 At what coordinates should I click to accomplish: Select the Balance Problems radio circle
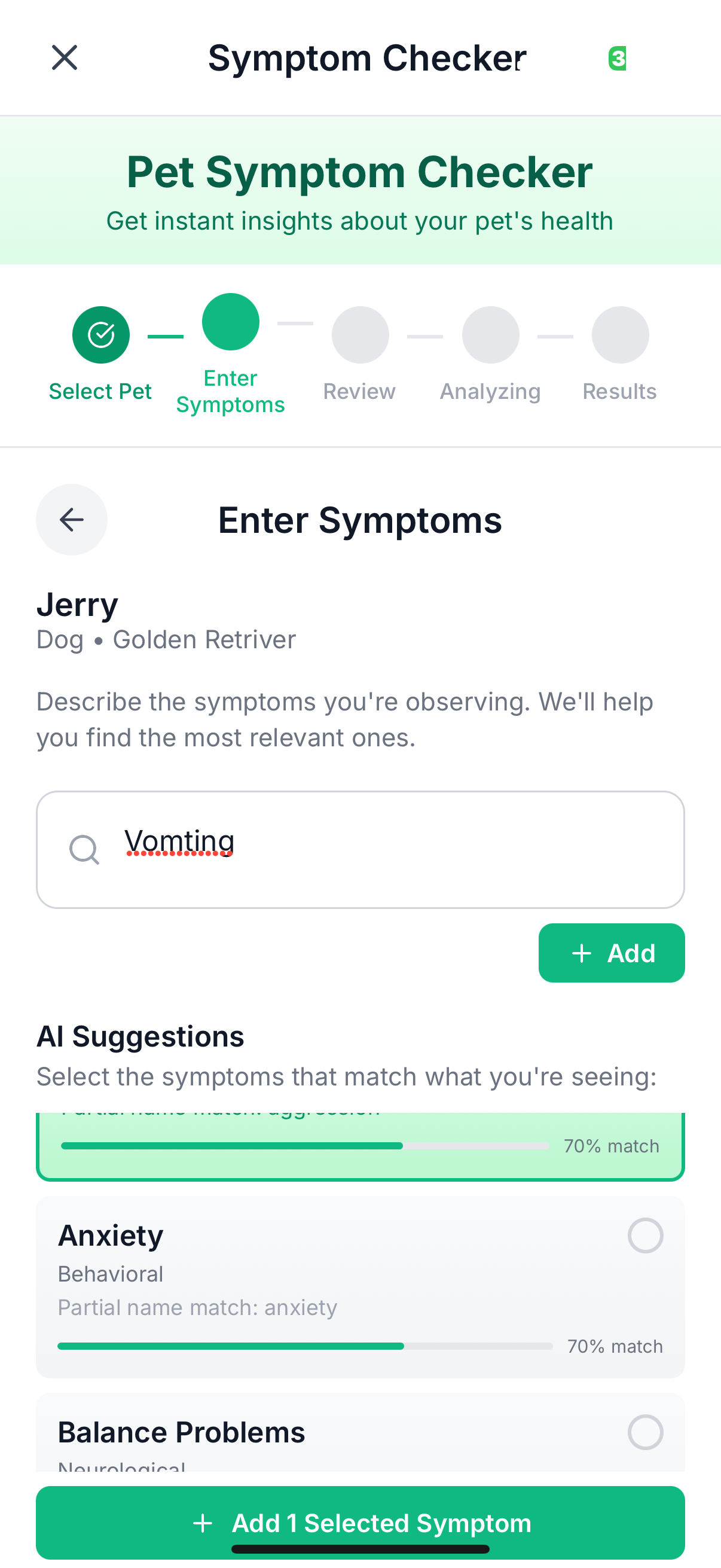646,1432
